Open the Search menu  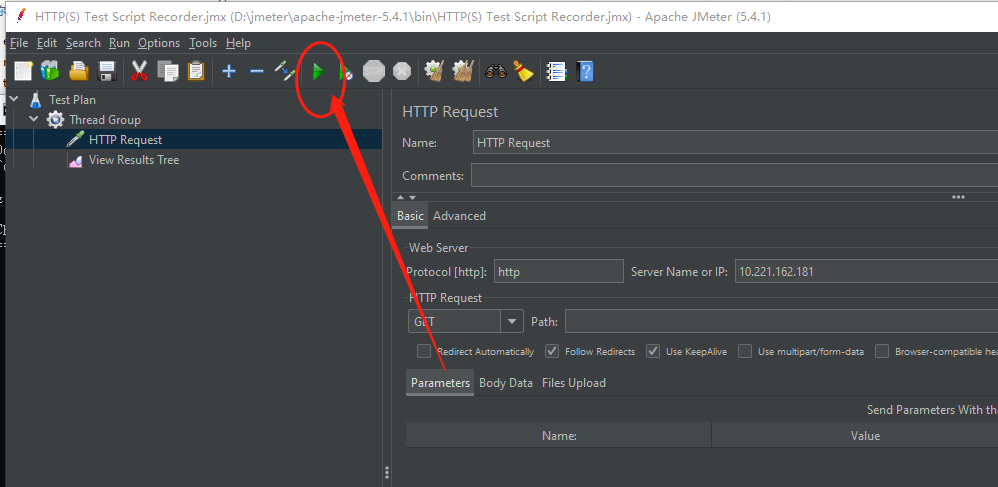[83, 43]
